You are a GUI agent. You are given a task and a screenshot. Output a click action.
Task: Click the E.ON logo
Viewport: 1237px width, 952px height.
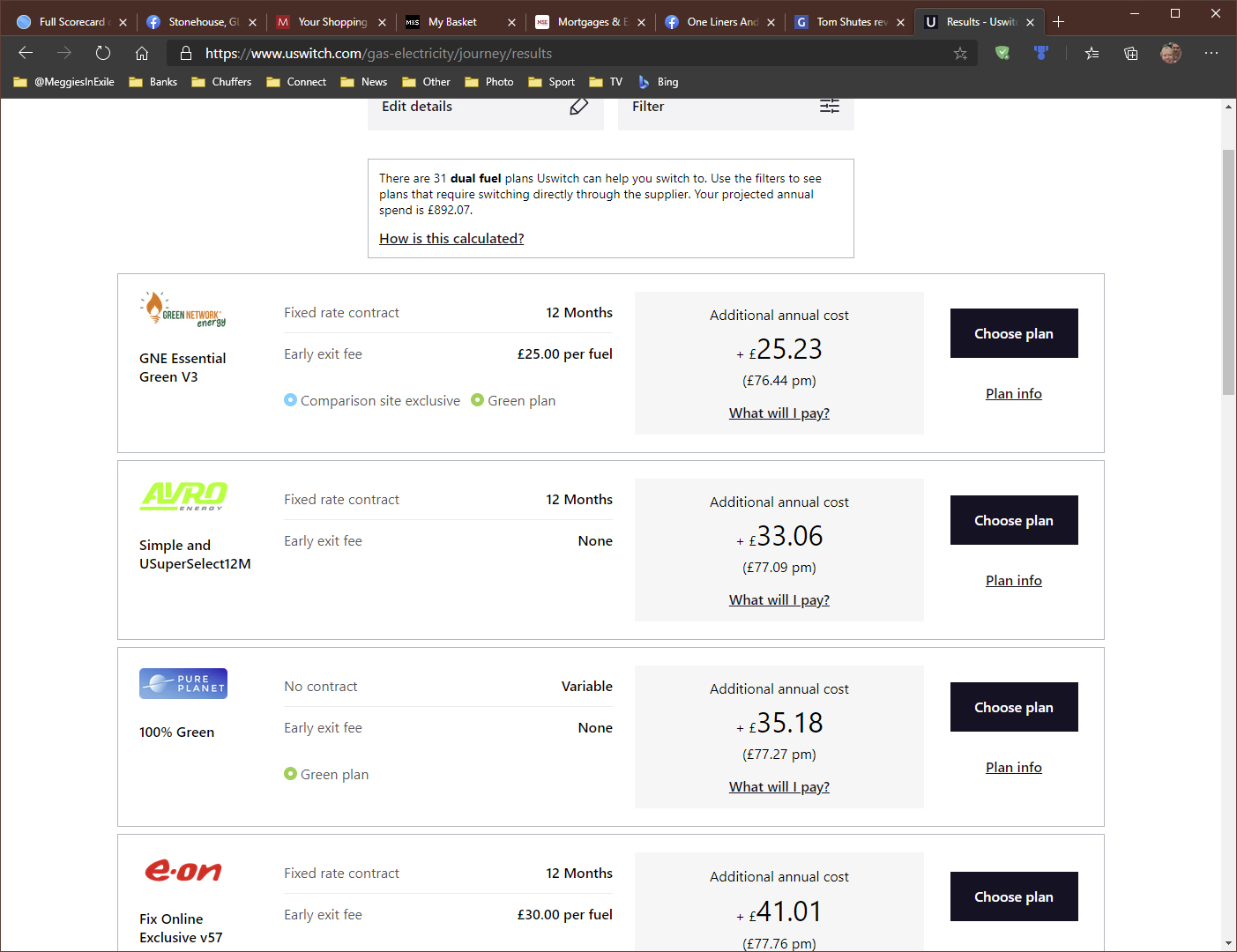pyautogui.click(x=183, y=871)
